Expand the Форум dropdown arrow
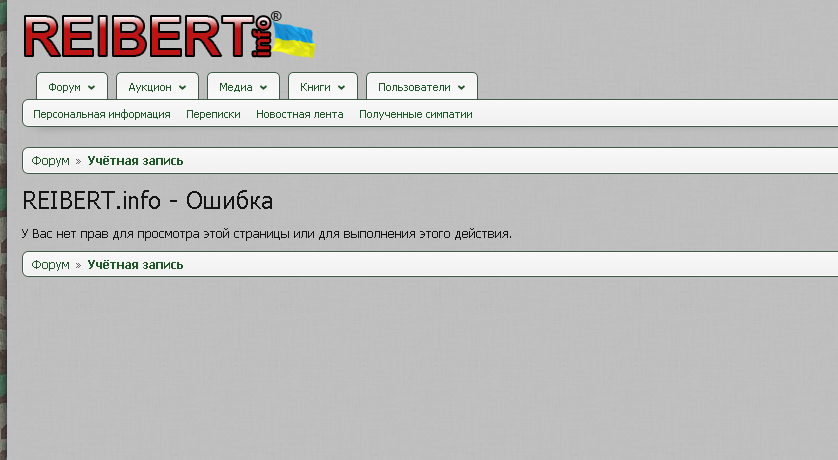The height and width of the screenshot is (460, 838). [91, 88]
